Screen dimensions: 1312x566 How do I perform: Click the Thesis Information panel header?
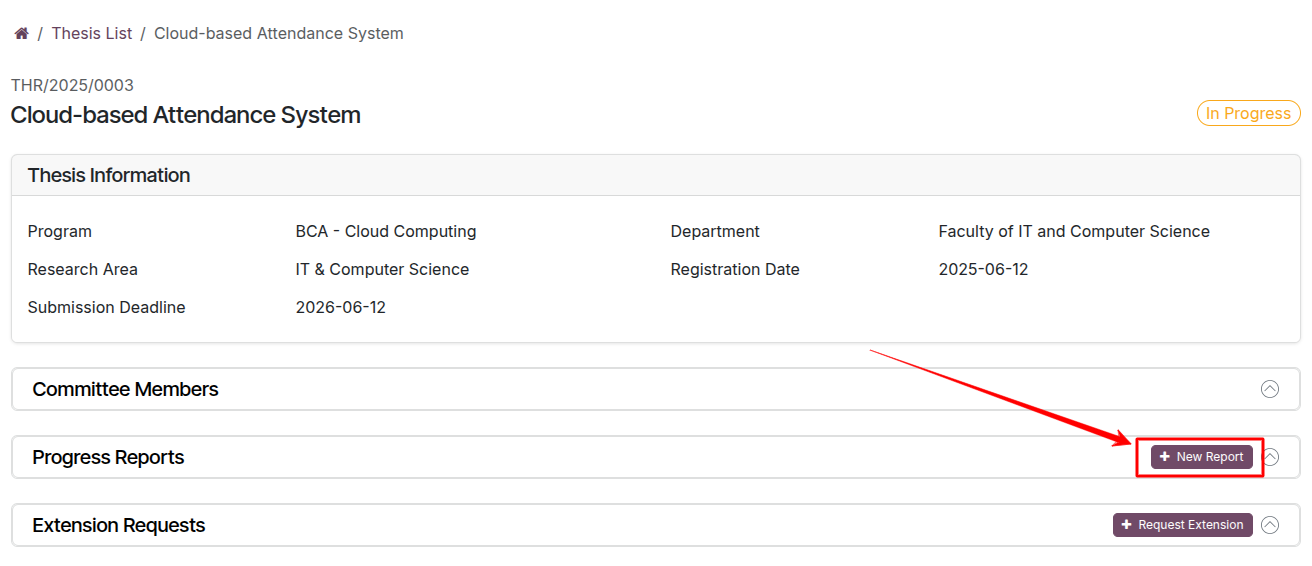coord(109,176)
